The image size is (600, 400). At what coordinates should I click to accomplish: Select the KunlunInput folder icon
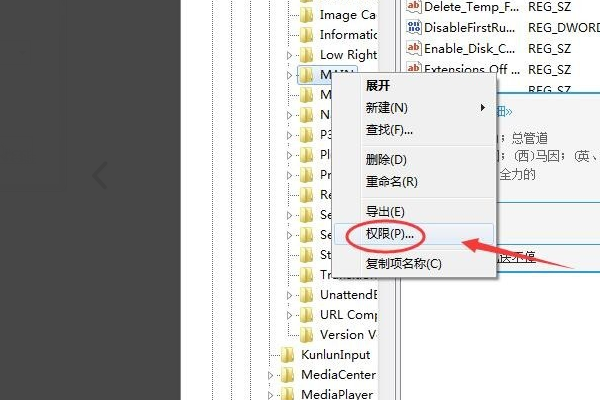(287, 355)
